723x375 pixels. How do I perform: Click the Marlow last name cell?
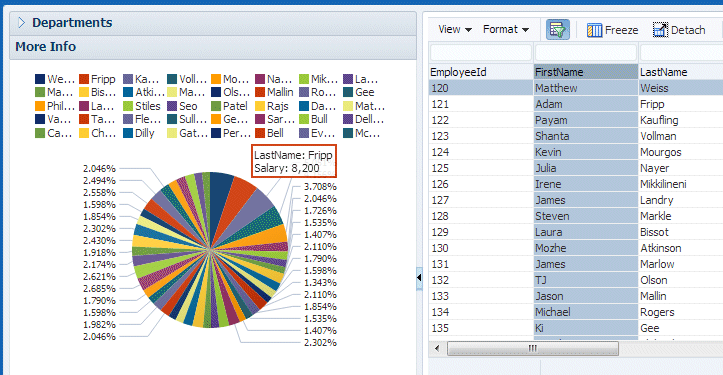[x=681, y=264]
